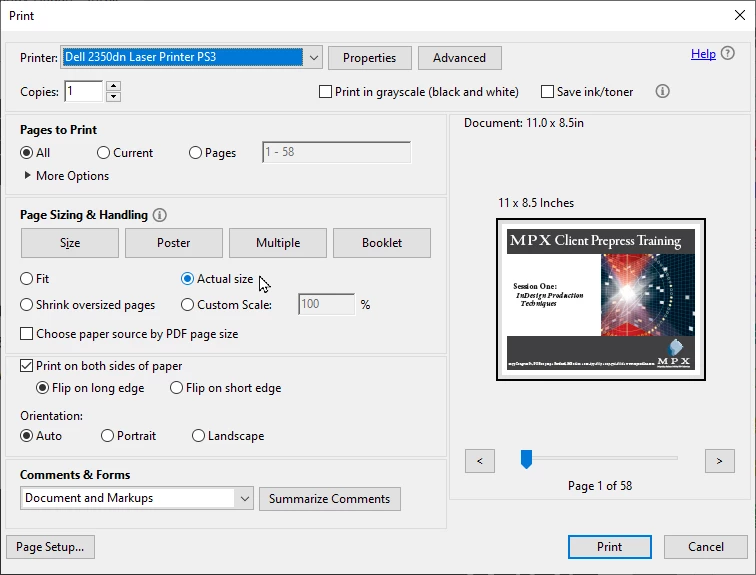Screen dimensions: 756x575
Task: Click the Page Sizing & Handling info icon
Action: click(x=160, y=215)
